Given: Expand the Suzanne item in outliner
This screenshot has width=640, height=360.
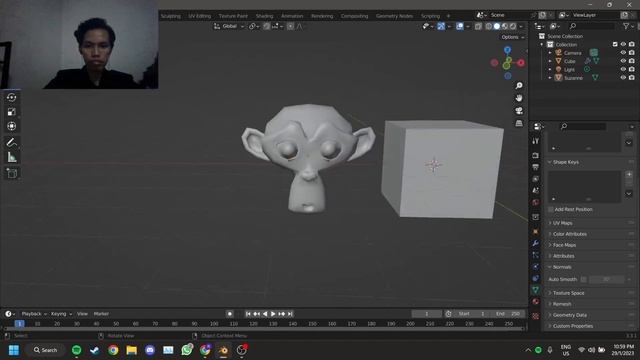Looking at the screenshot, I should [550, 78].
